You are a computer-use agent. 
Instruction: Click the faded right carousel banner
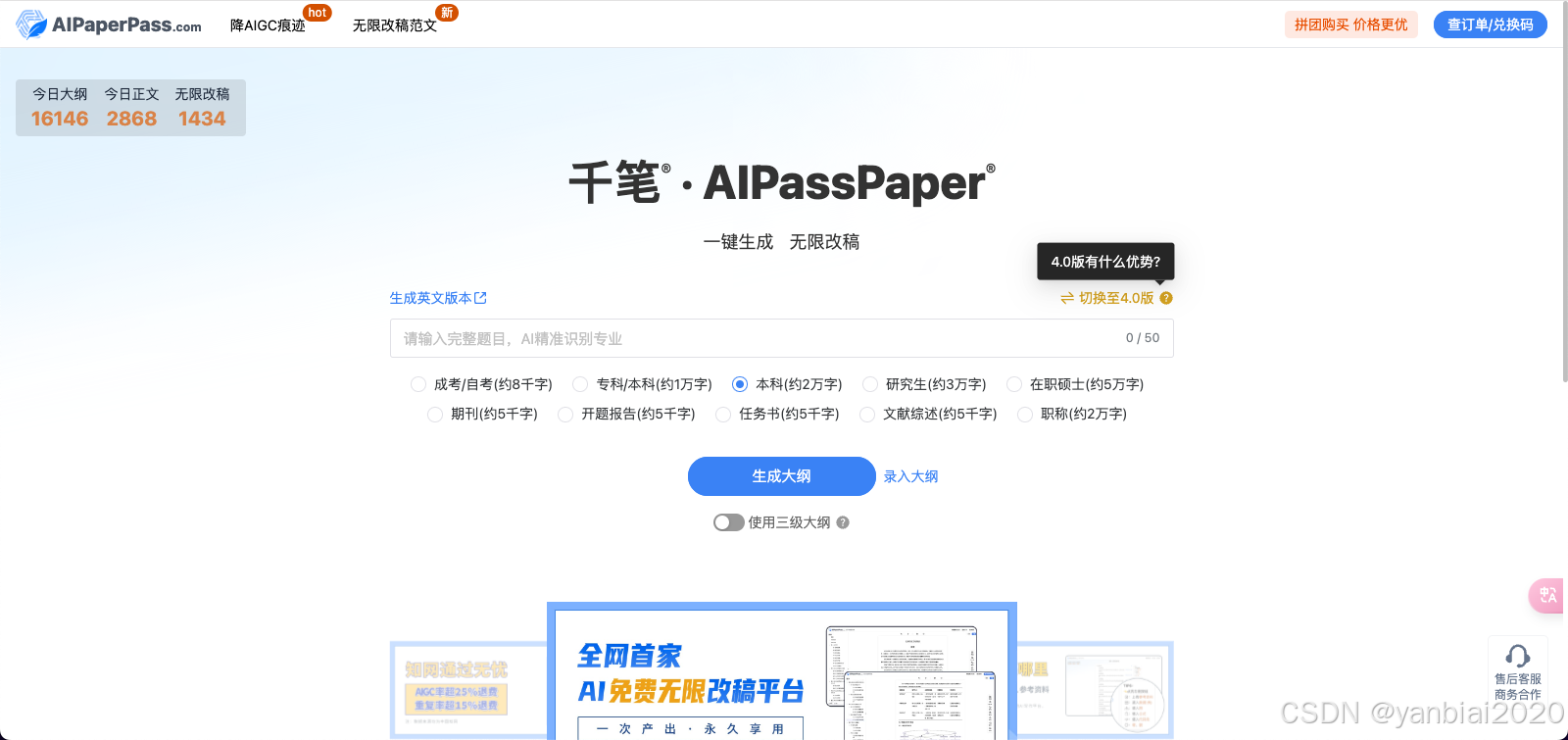point(1095,690)
